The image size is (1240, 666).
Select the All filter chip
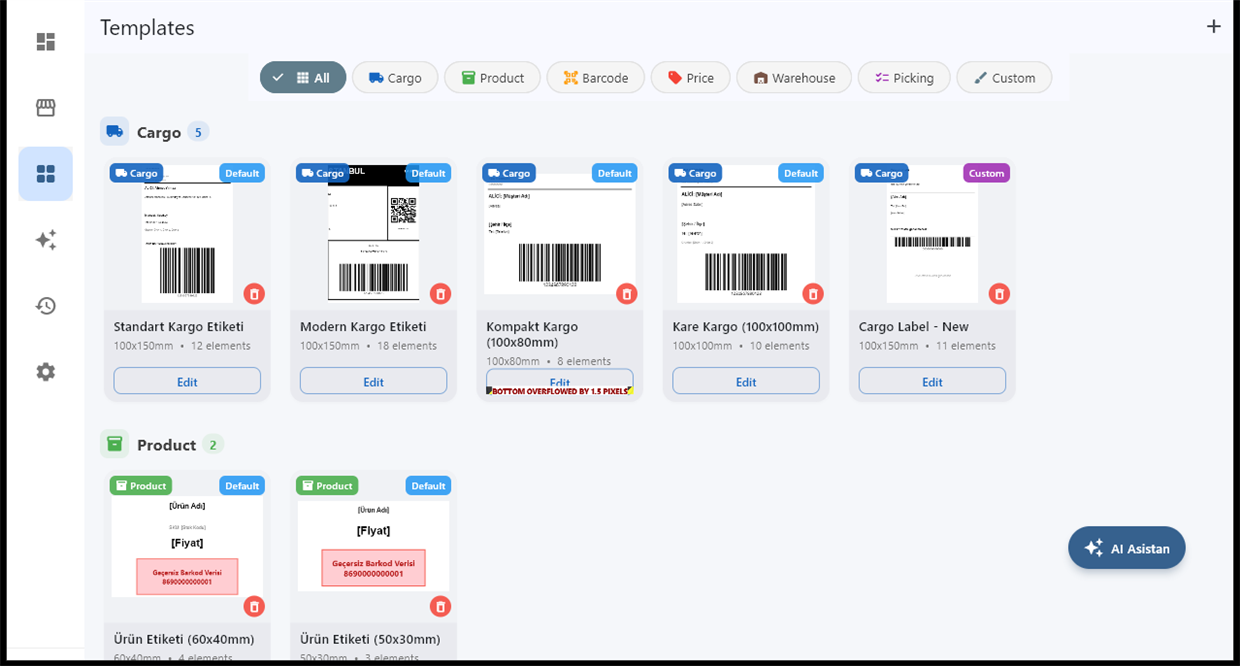click(x=303, y=78)
